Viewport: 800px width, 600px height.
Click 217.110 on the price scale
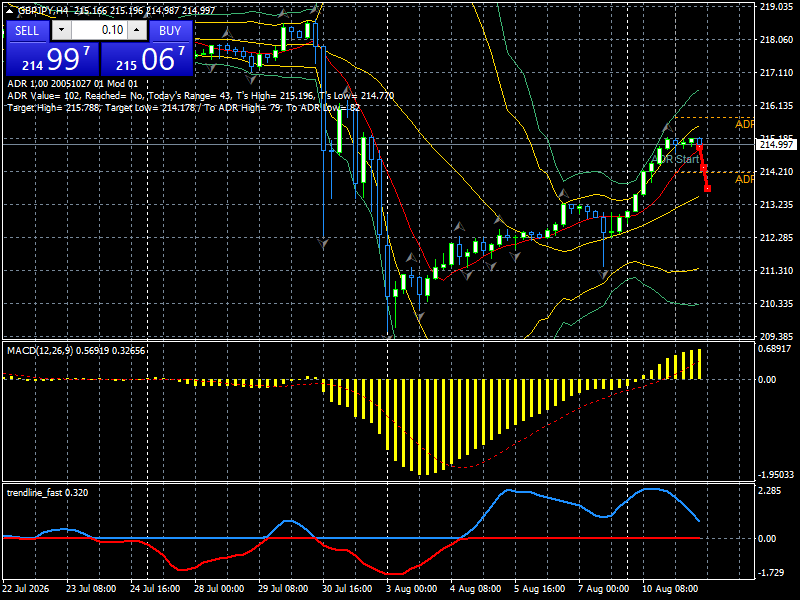click(x=777, y=73)
